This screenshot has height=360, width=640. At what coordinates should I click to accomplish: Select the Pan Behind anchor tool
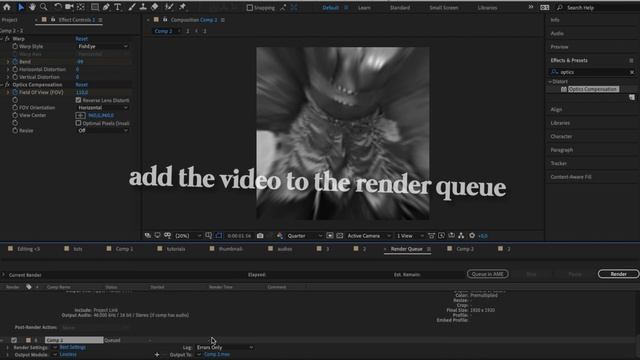[81, 7]
